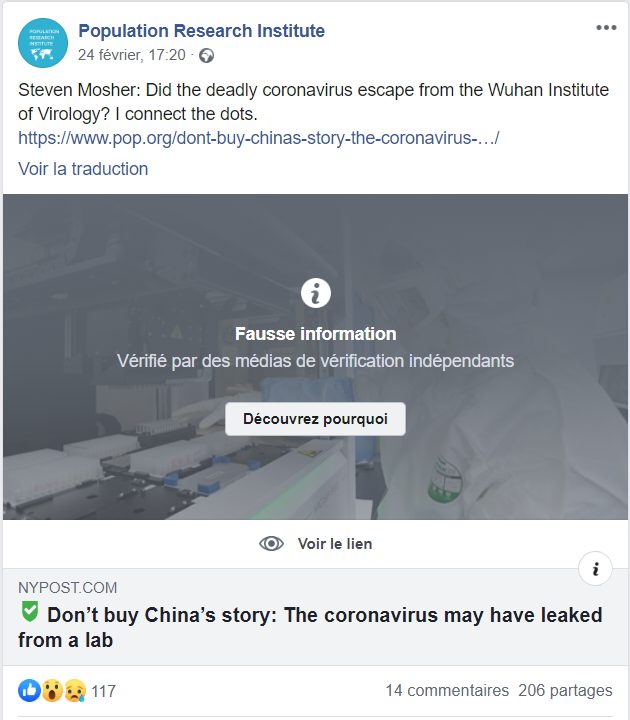Click 'Voir le lien' to show content
Image resolution: width=630 pixels, height=720 pixels.
coord(335,544)
